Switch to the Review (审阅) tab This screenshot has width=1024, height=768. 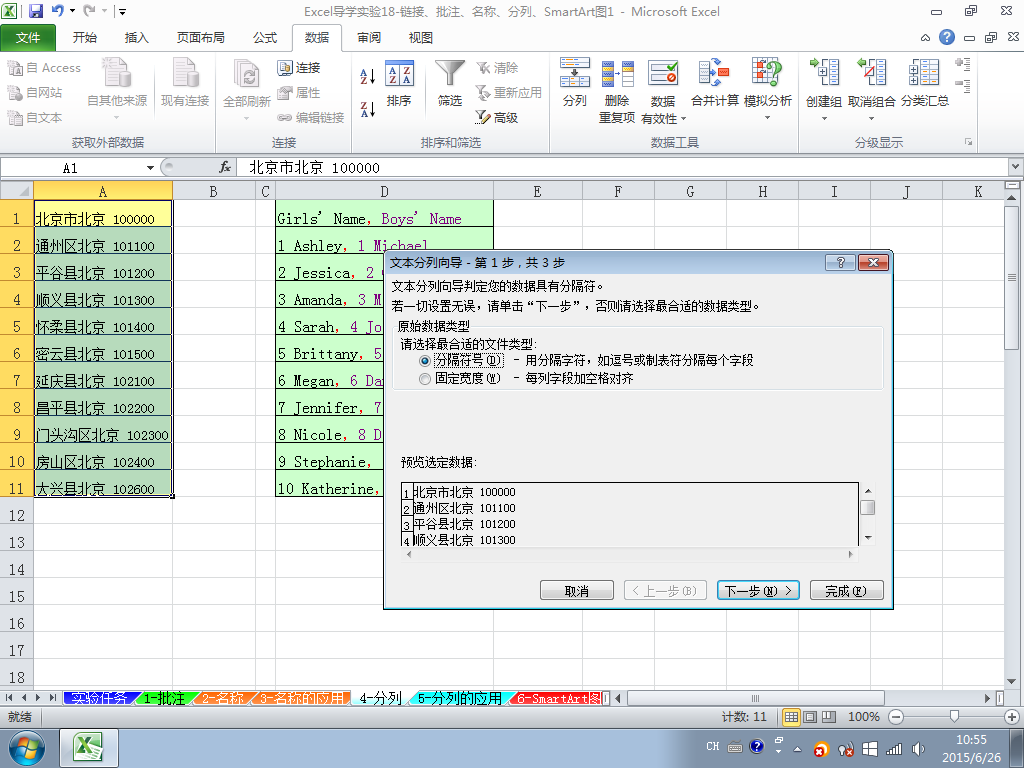pyautogui.click(x=369, y=38)
